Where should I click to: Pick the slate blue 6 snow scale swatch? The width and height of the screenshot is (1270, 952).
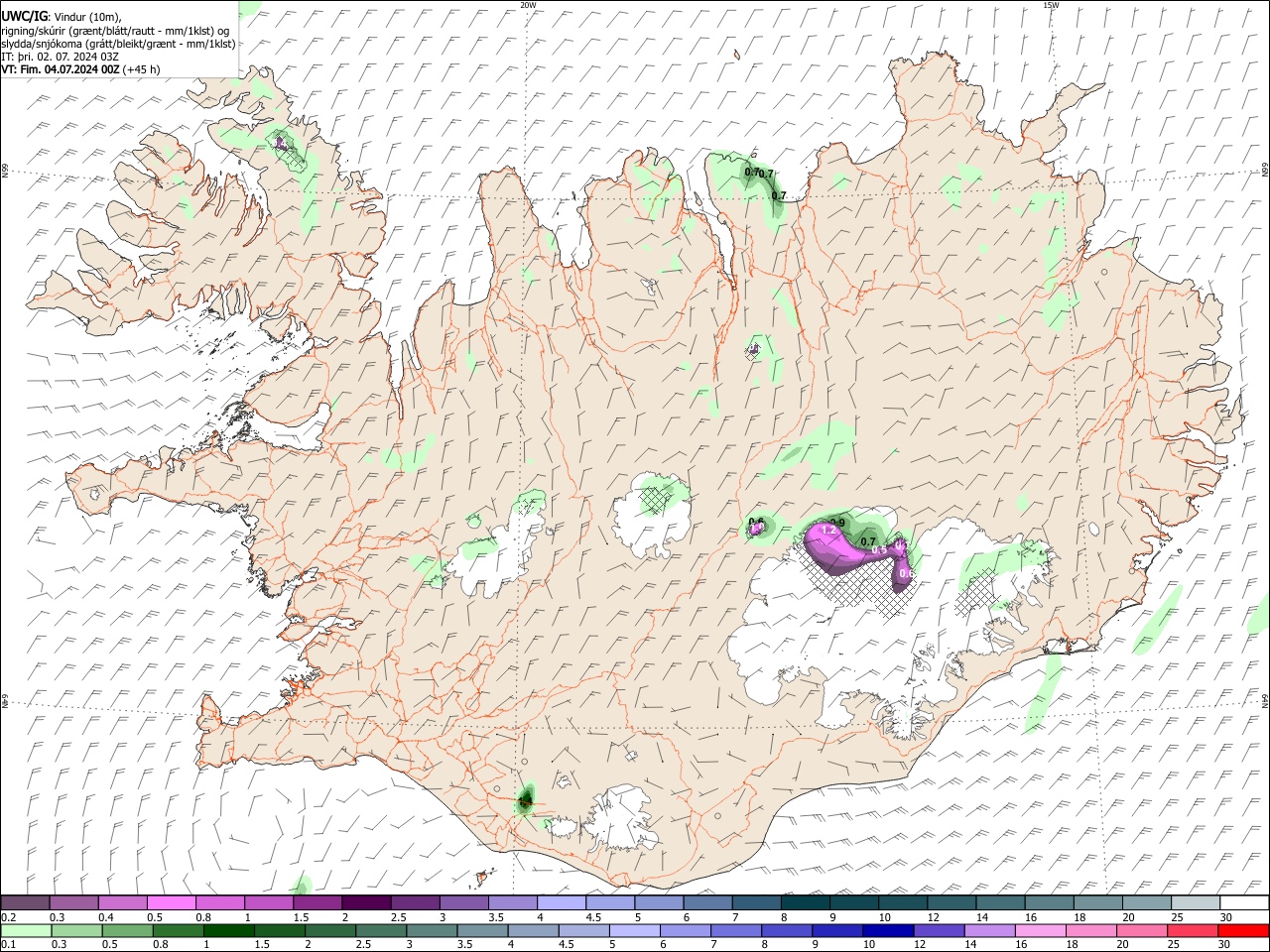708,903
